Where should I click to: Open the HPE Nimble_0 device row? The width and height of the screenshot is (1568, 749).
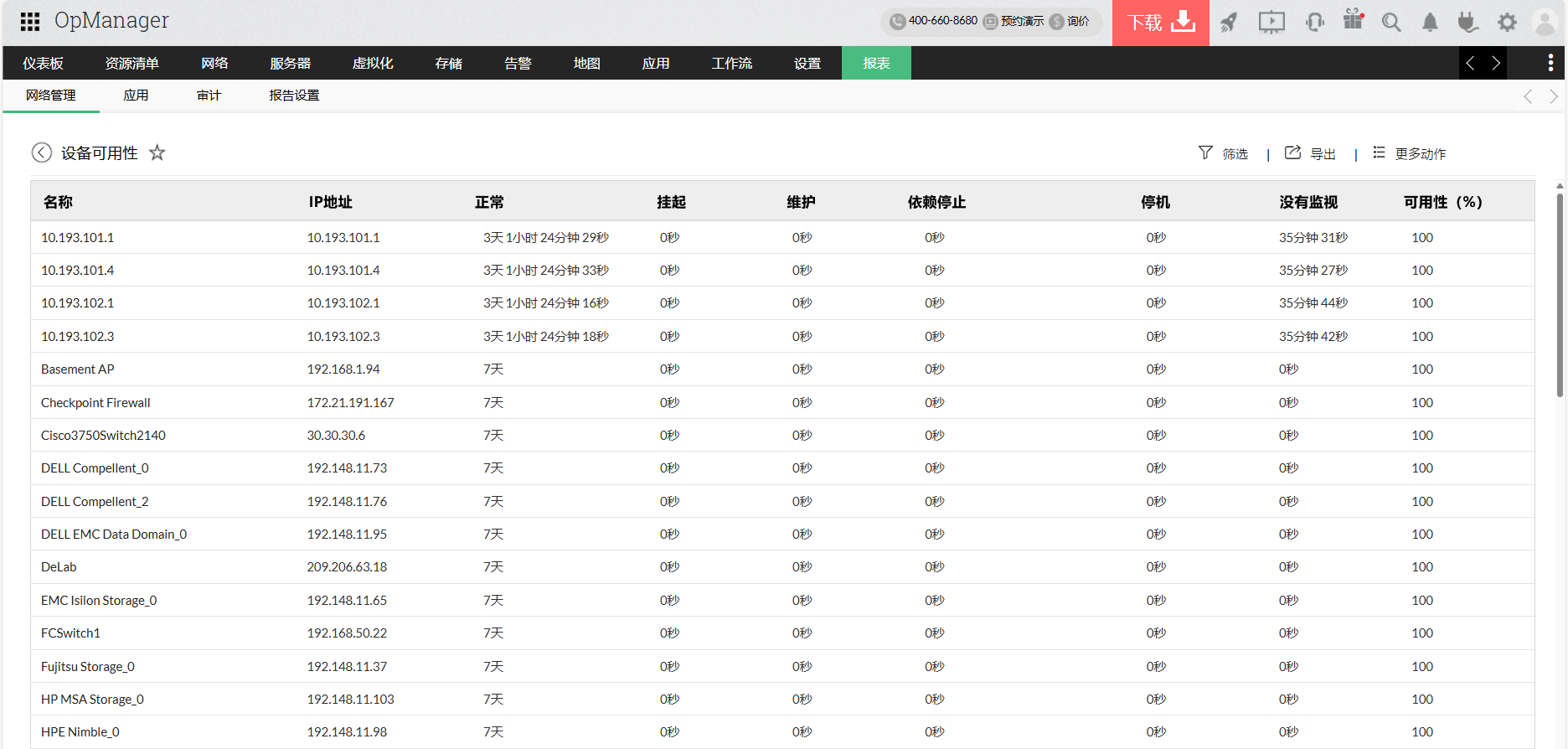tap(782, 731)
